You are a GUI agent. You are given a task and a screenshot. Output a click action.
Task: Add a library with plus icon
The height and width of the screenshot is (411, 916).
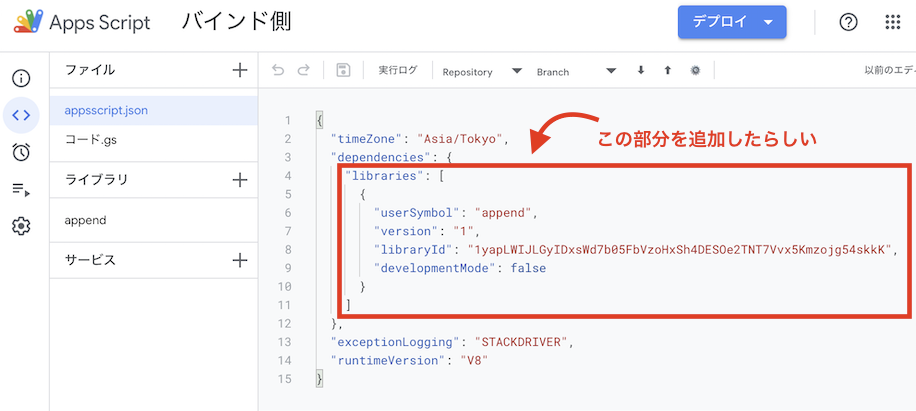coord(240,180)
